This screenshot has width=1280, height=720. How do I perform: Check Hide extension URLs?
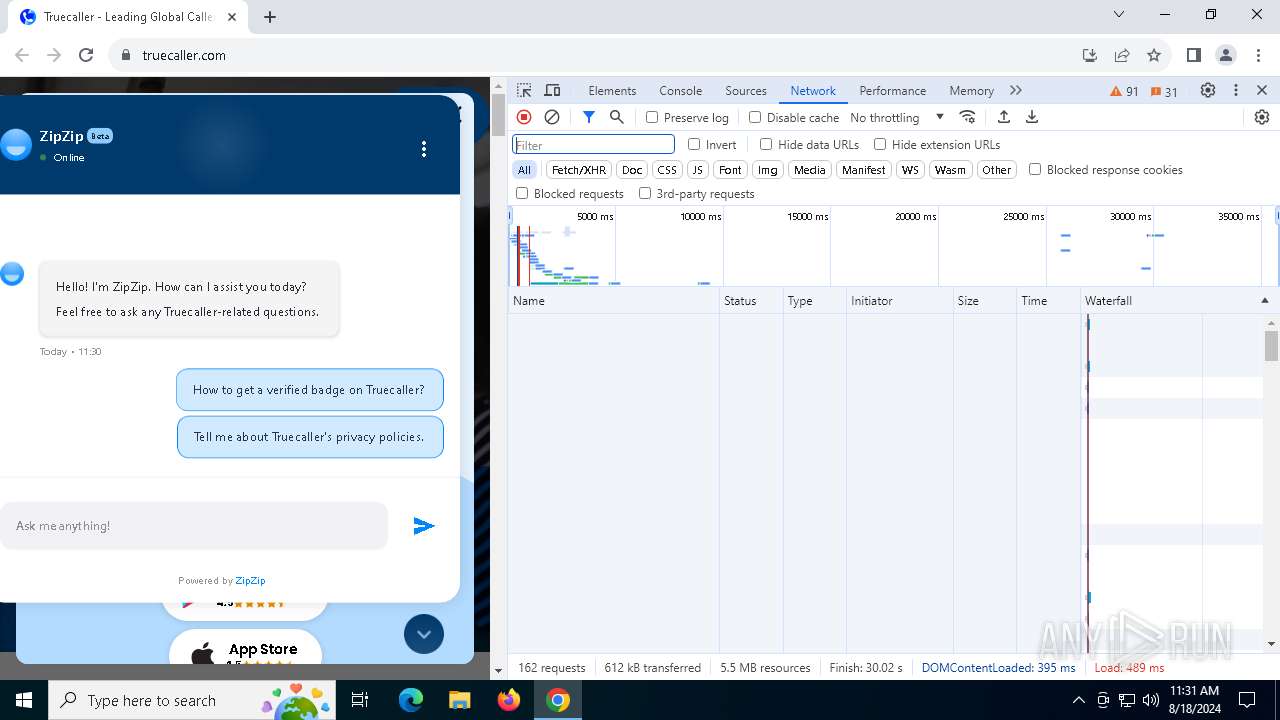point(880,144)
